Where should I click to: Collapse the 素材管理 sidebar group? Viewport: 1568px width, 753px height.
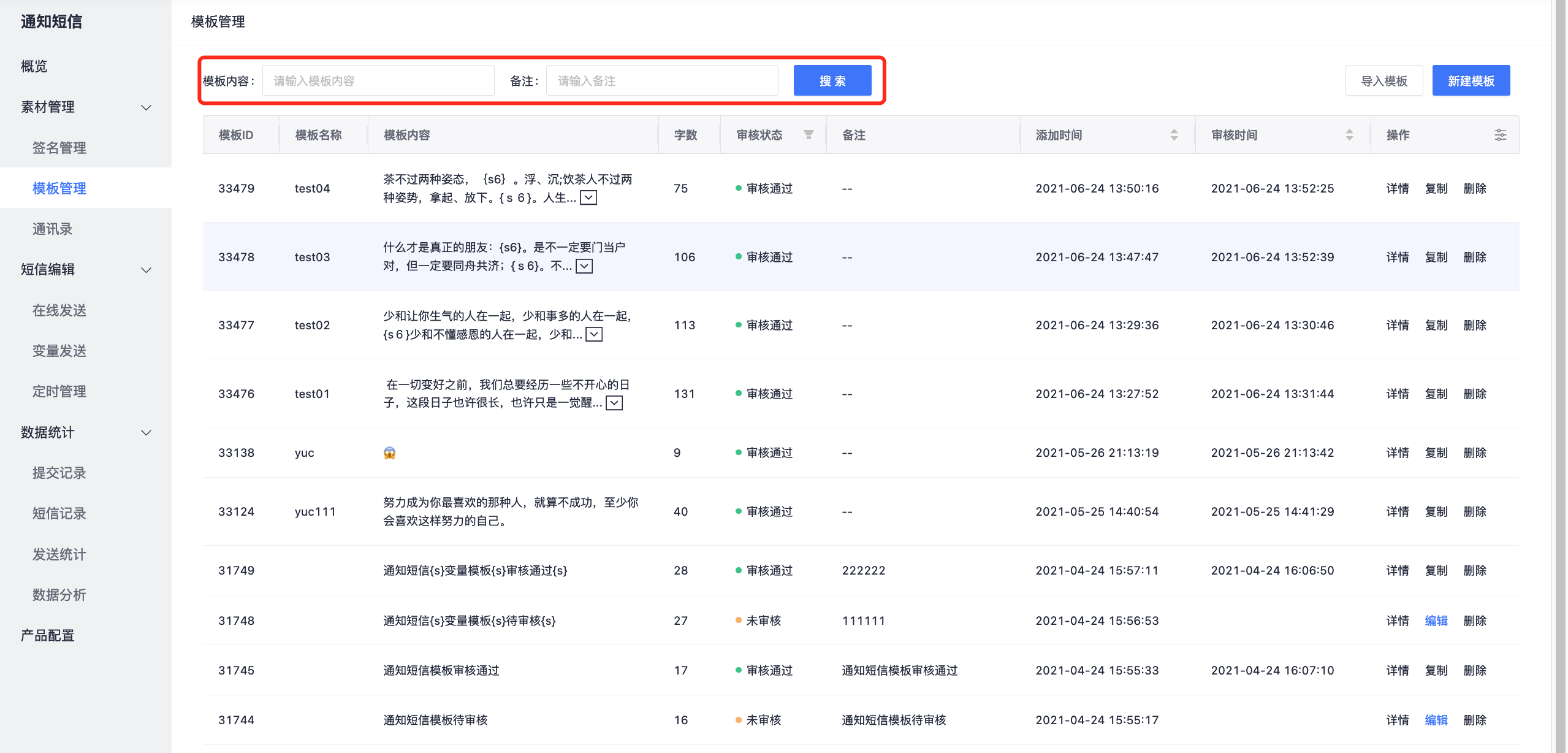tap(146, 107)
